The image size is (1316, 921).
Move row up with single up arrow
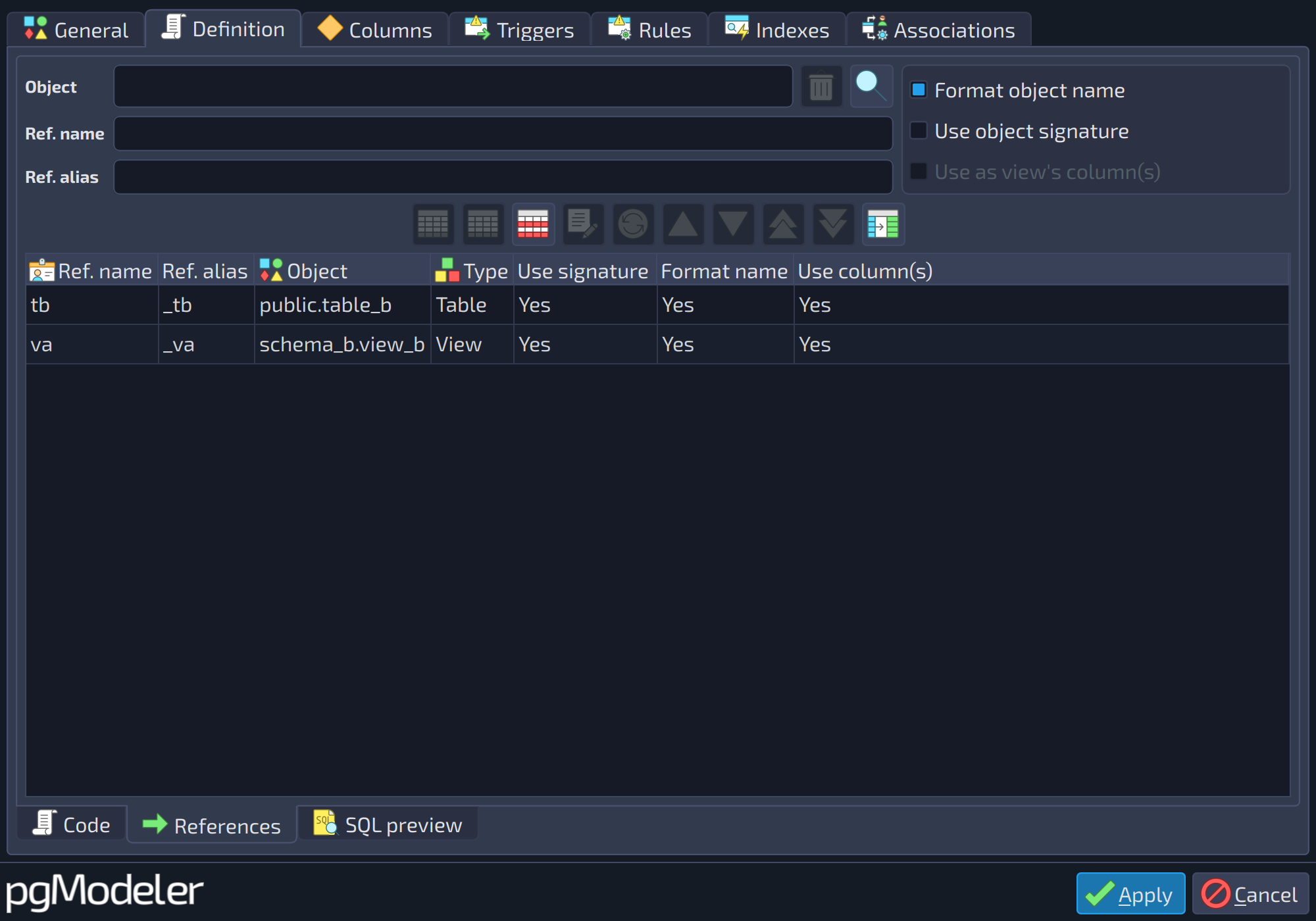(683, 224)
